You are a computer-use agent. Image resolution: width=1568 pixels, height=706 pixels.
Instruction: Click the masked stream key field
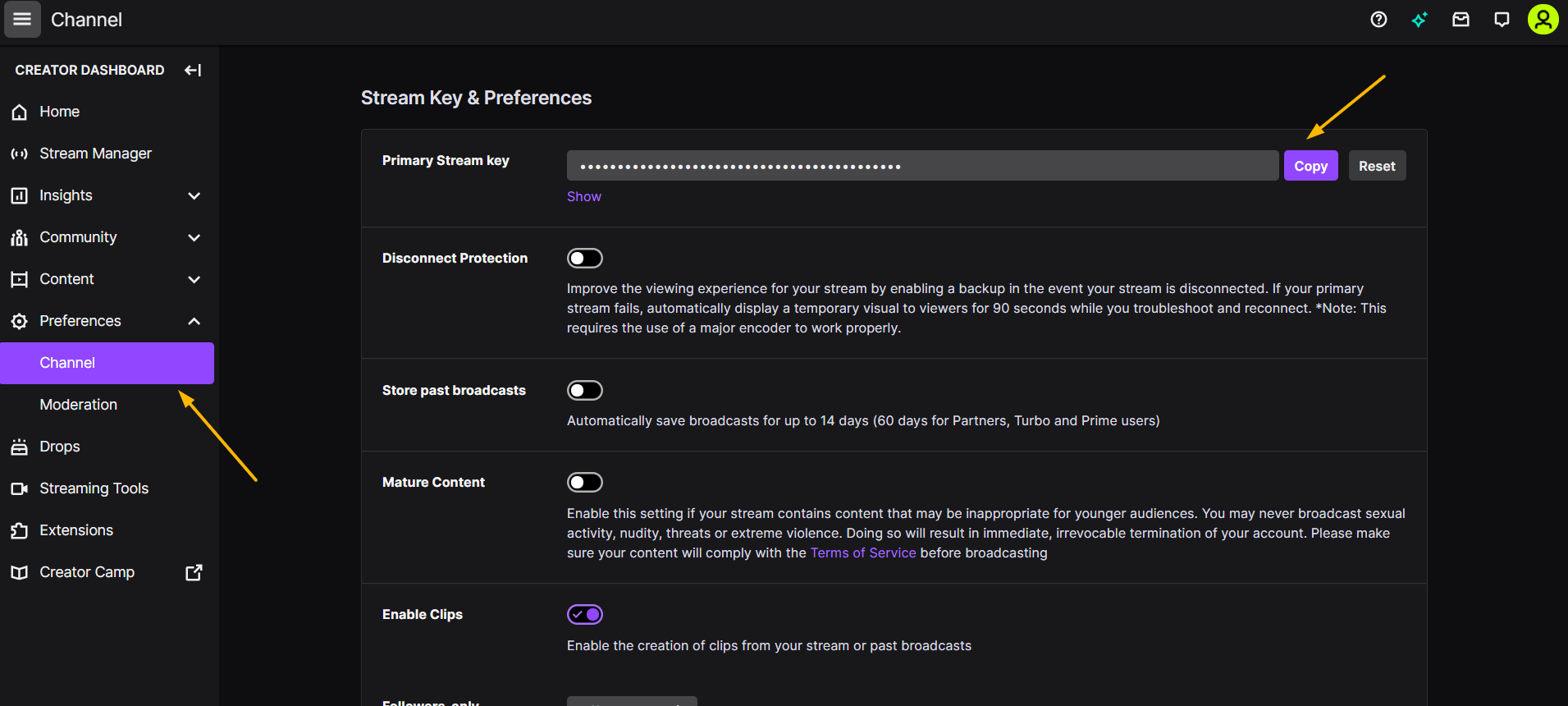922,166
